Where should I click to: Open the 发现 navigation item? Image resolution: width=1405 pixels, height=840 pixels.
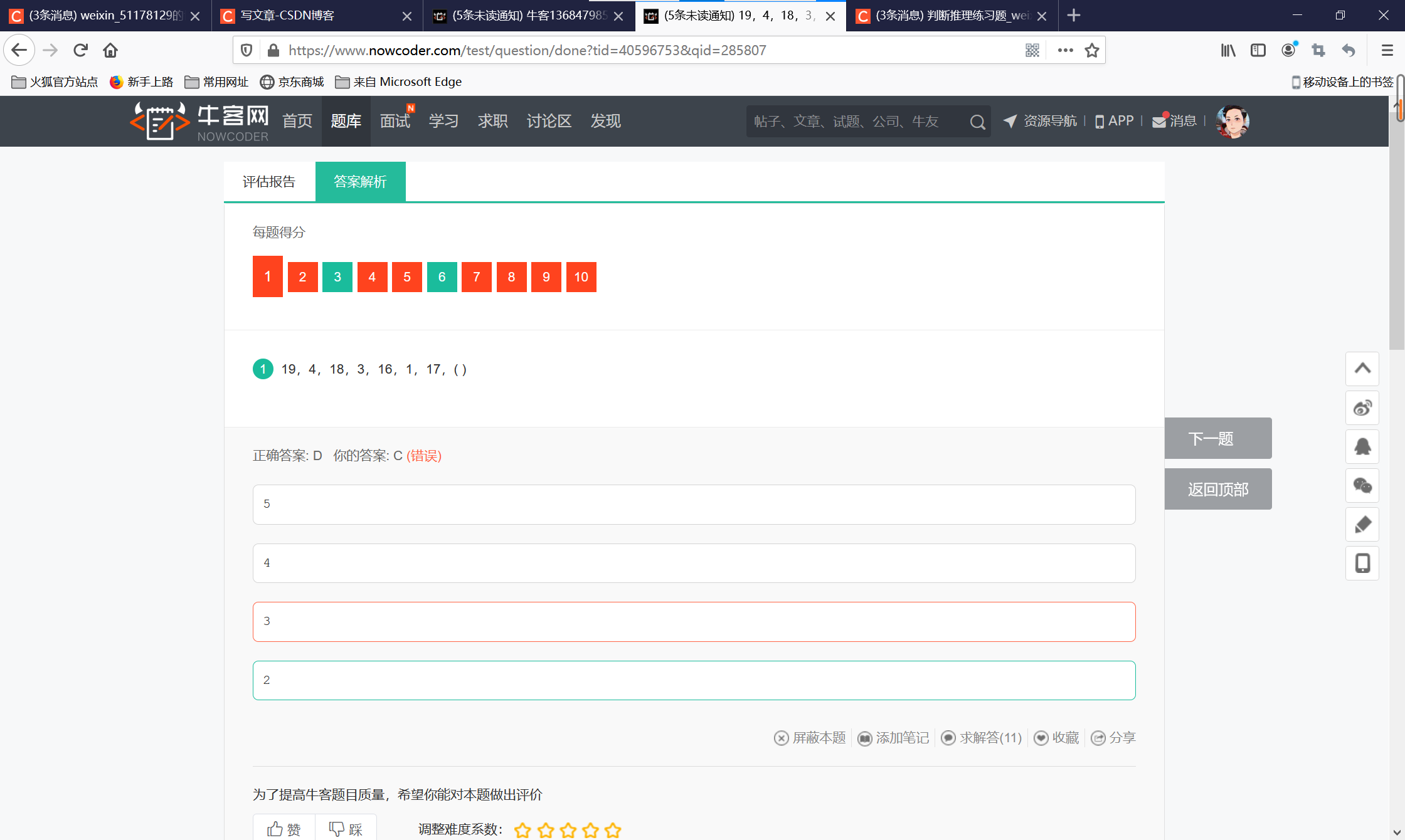coord(606,121)
